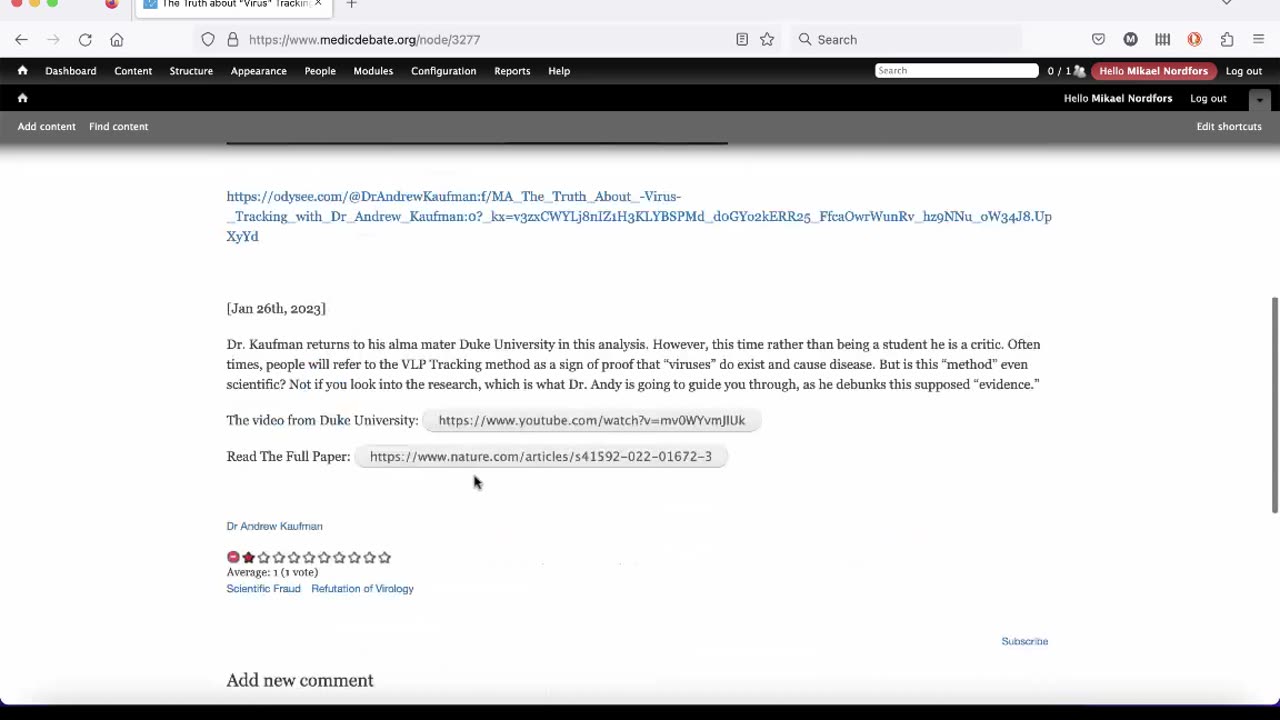This screenshot has width=1280, height=720.
Task: Rate with the tenth star
Action: (384, 557)
